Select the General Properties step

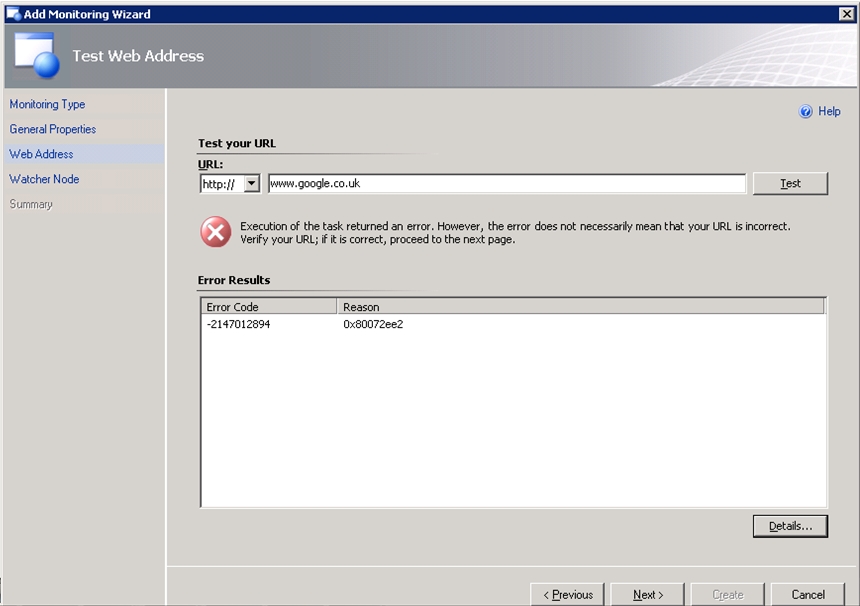[x=53, y=129]
